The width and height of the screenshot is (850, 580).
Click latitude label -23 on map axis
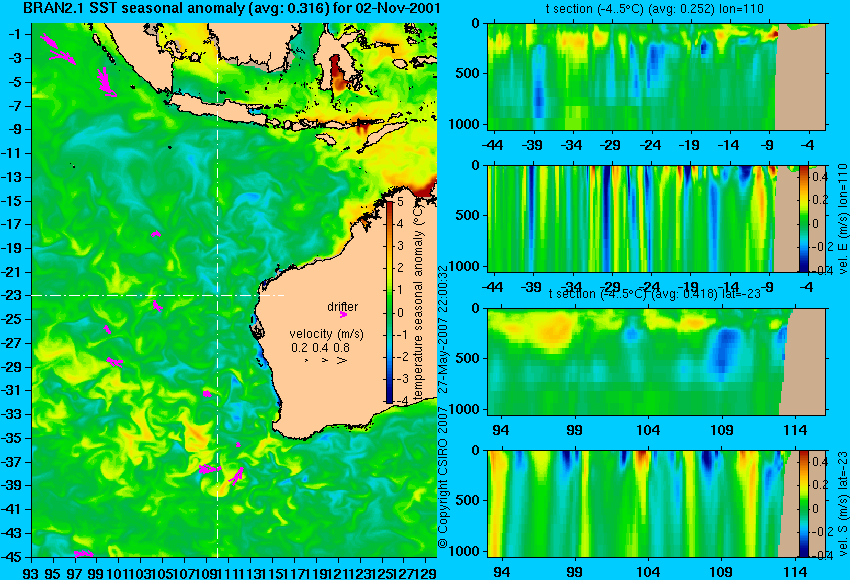click(x=14, y=295)
